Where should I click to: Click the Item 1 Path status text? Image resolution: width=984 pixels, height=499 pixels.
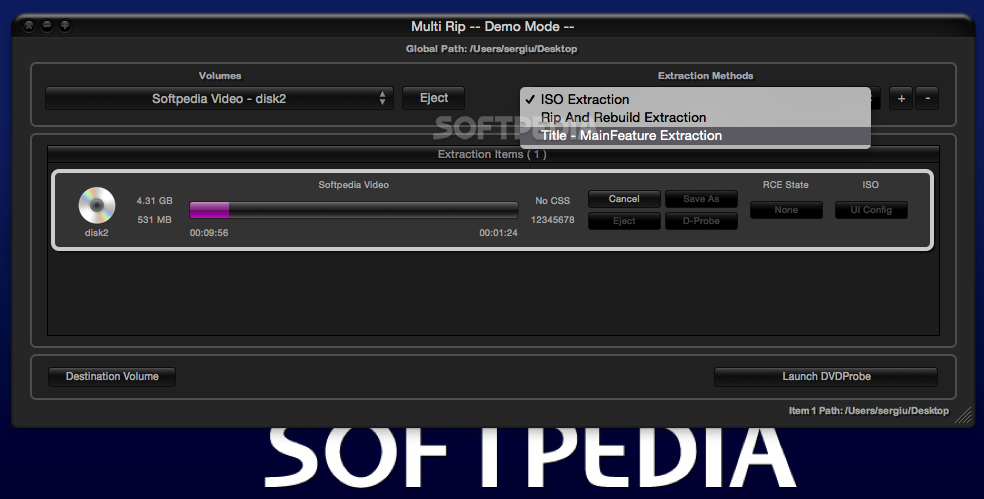869,411
